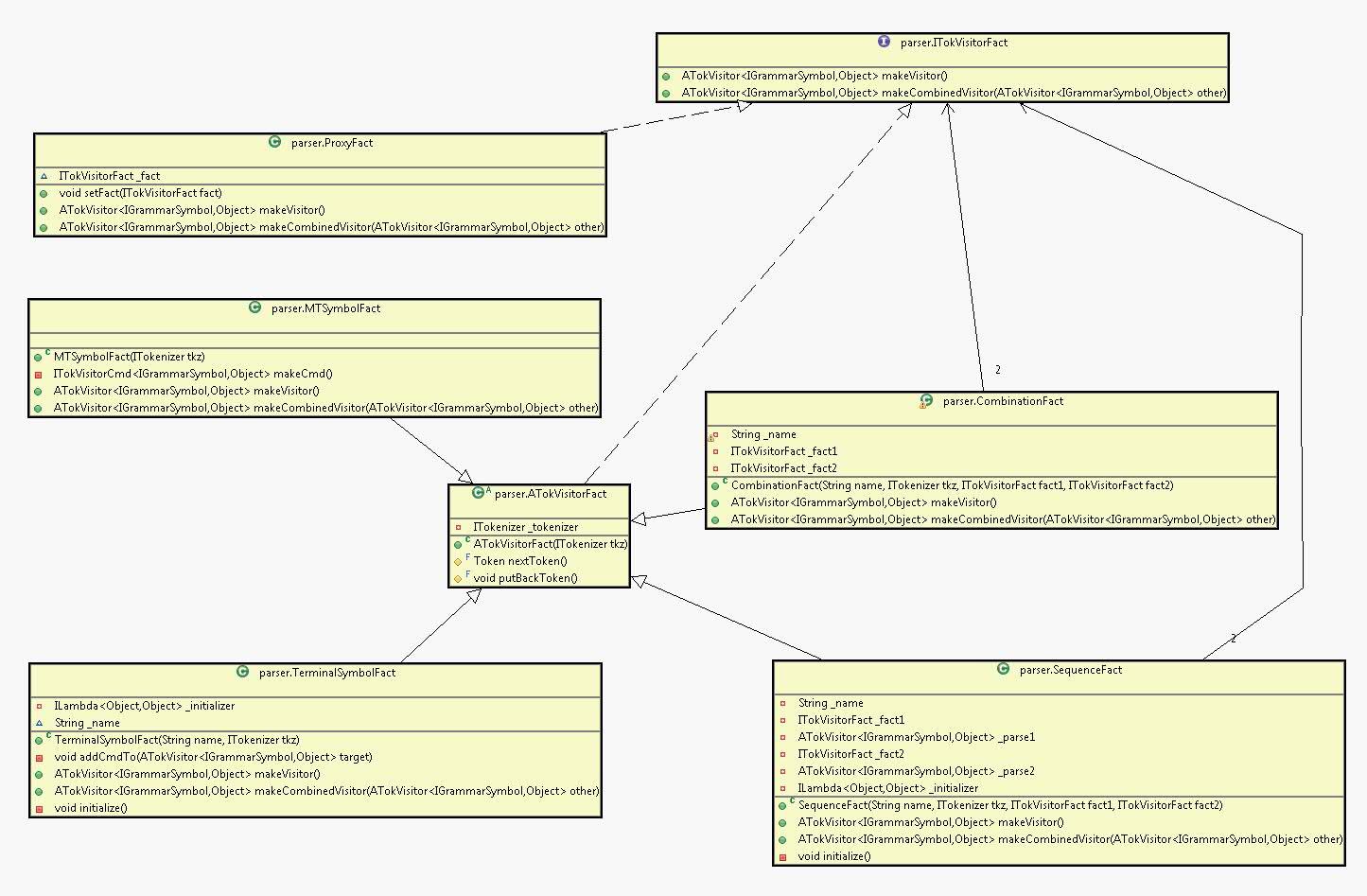Click the class icon beside parser.SequenceFact
Screen dimensions: 1367x896
click(x=1003, y=669)
